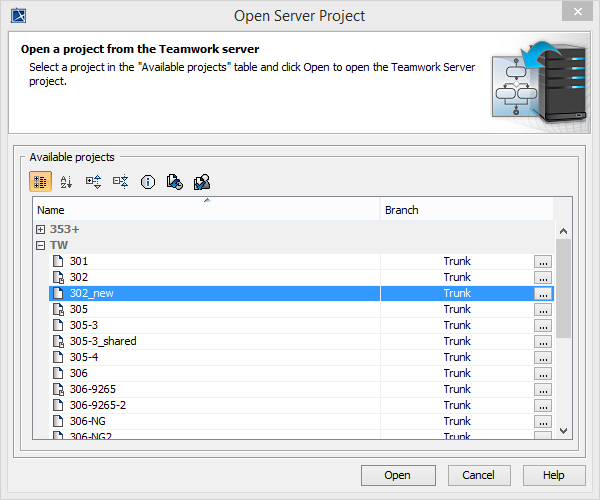Toggle the category view mode icon
This screenshot has width=600, height=500.
click(40, 182)
